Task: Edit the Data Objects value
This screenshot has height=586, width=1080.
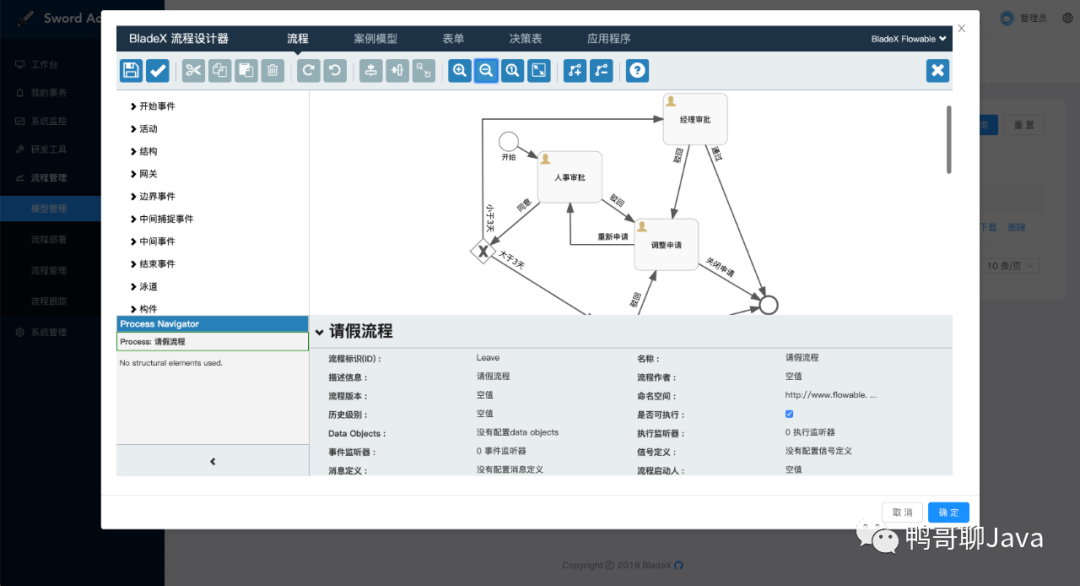Action: tap(517, 432)
